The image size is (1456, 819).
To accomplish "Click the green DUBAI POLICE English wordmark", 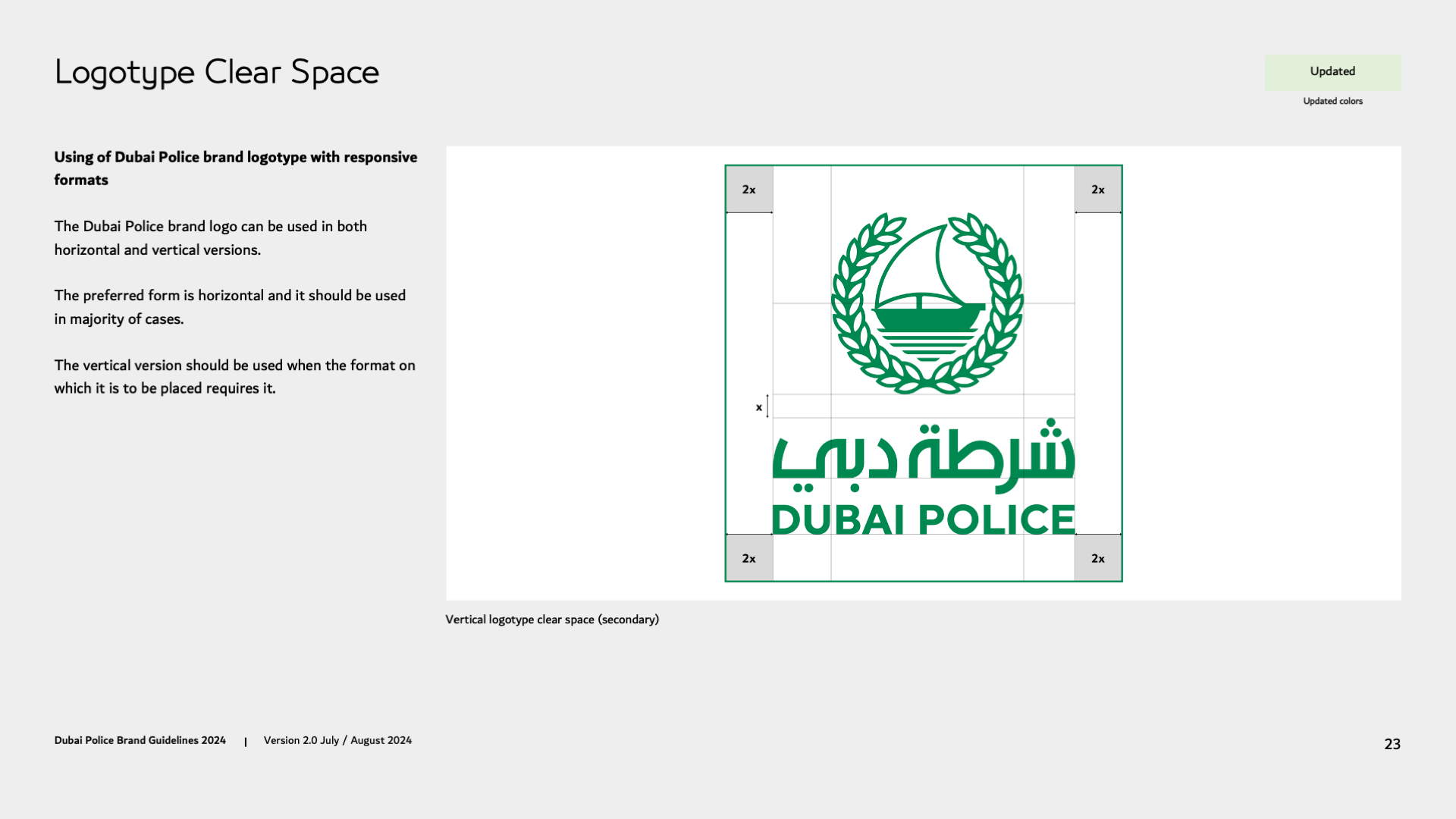I will (x=923, y=520).
